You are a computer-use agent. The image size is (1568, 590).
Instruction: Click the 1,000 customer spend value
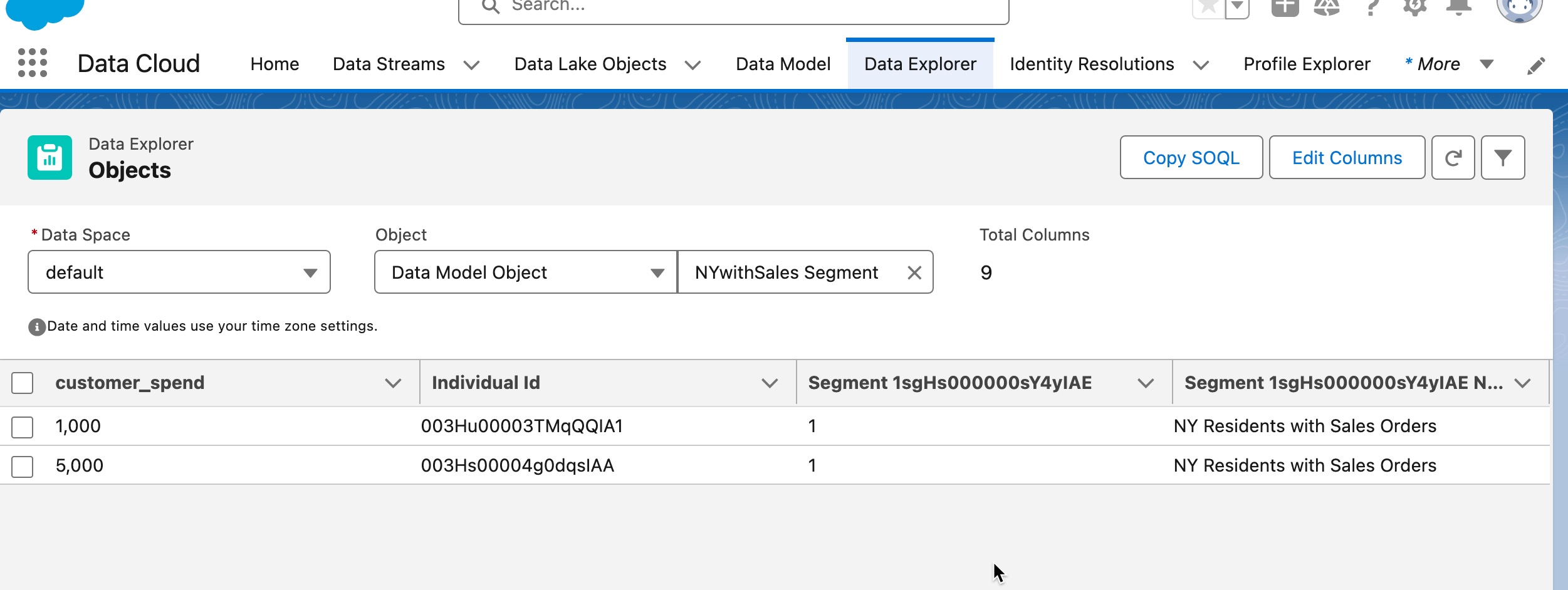click(x=78, y=426)
